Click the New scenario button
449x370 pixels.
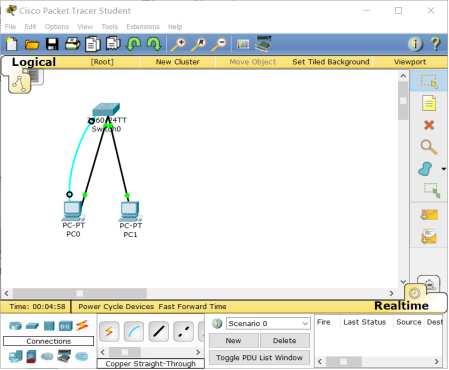[x=233, y=341]
